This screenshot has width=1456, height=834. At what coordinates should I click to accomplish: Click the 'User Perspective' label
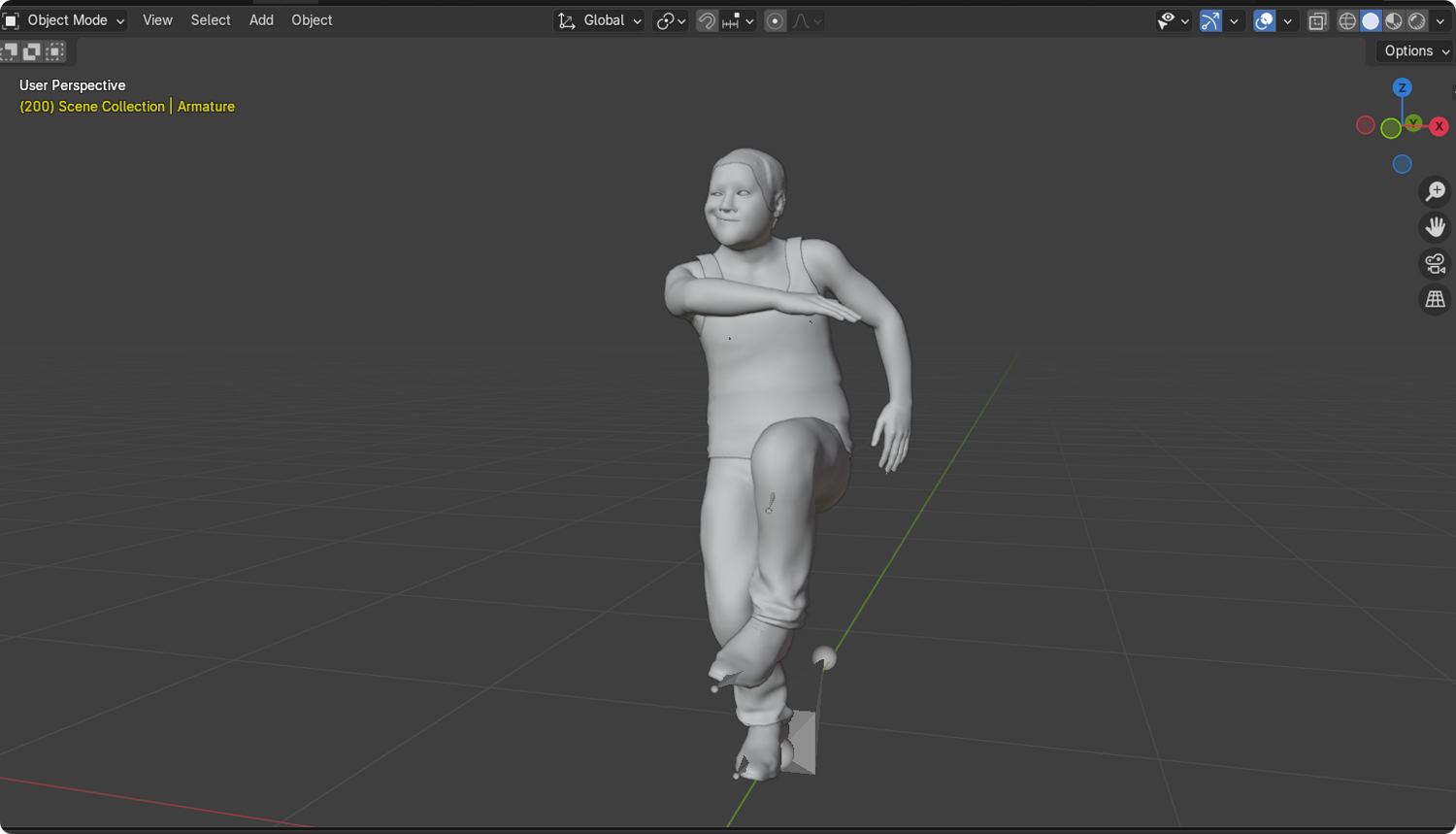[x=73, y=85]
